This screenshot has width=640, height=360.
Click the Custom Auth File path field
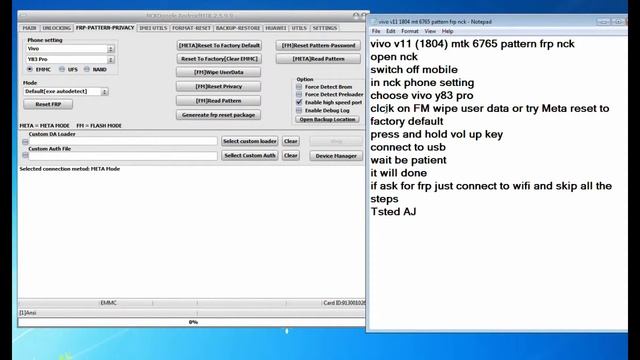(x=123, y=156)
